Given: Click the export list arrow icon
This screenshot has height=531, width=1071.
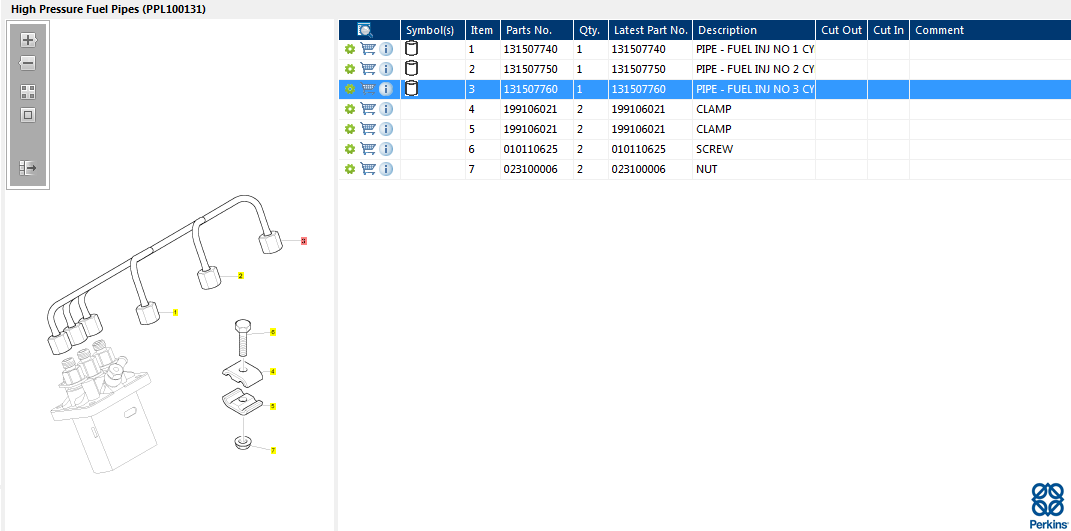Looking at the screenshot, I should click(28, 167).
